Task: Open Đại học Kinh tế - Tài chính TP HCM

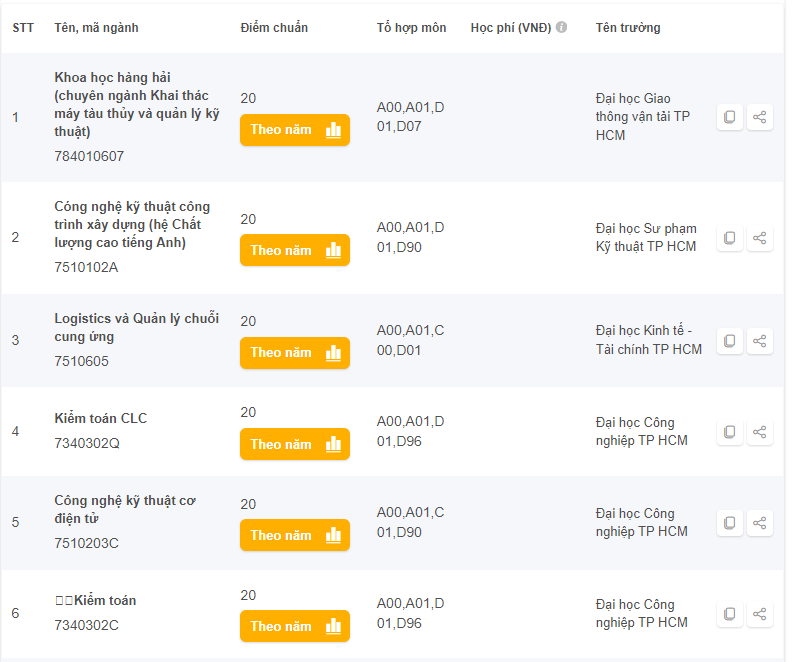Action: click(x=649, y=340)
